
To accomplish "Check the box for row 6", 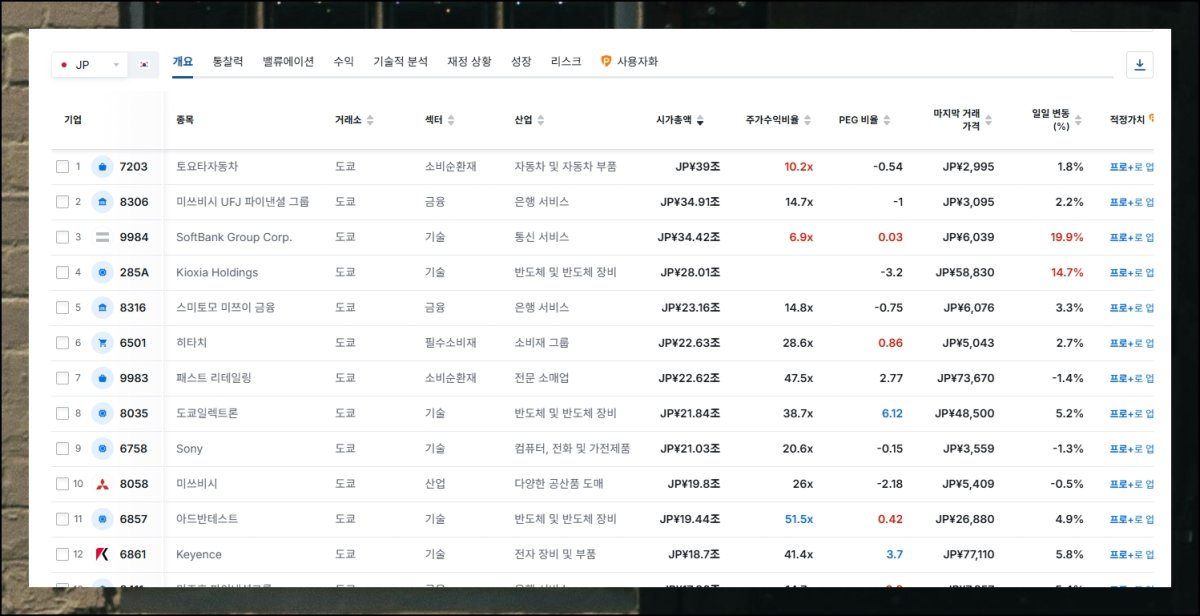I will click(x=62, y=343).
